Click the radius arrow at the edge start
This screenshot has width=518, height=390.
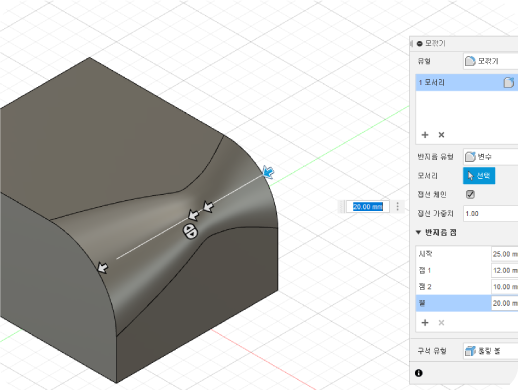[x=103, y=267]
